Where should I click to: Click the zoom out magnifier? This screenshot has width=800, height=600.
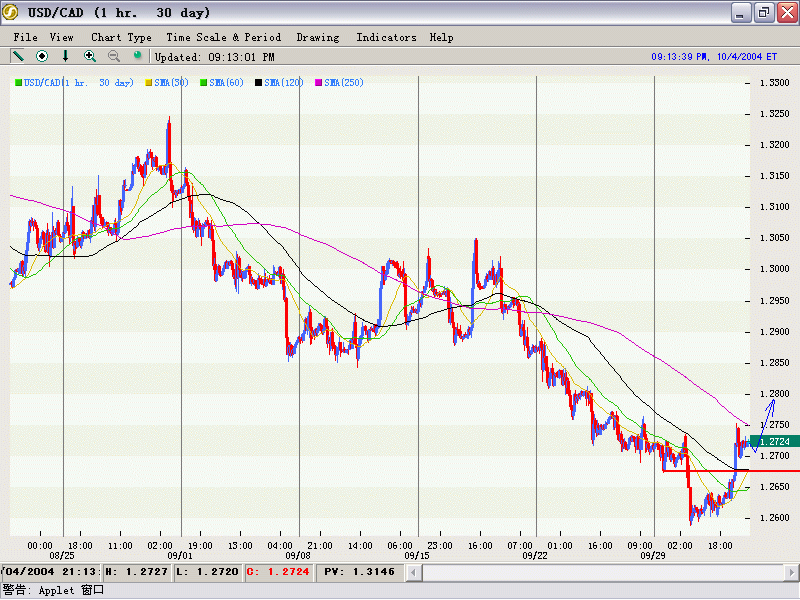[x=114, y=56]
